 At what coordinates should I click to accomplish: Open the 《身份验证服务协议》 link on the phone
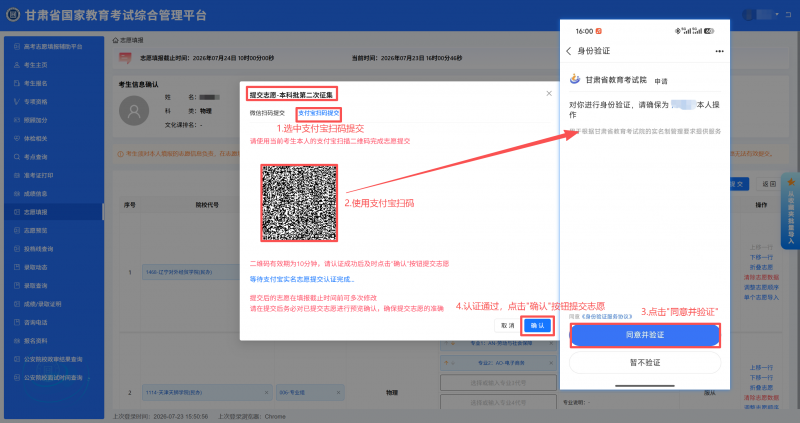click(607, 316)
